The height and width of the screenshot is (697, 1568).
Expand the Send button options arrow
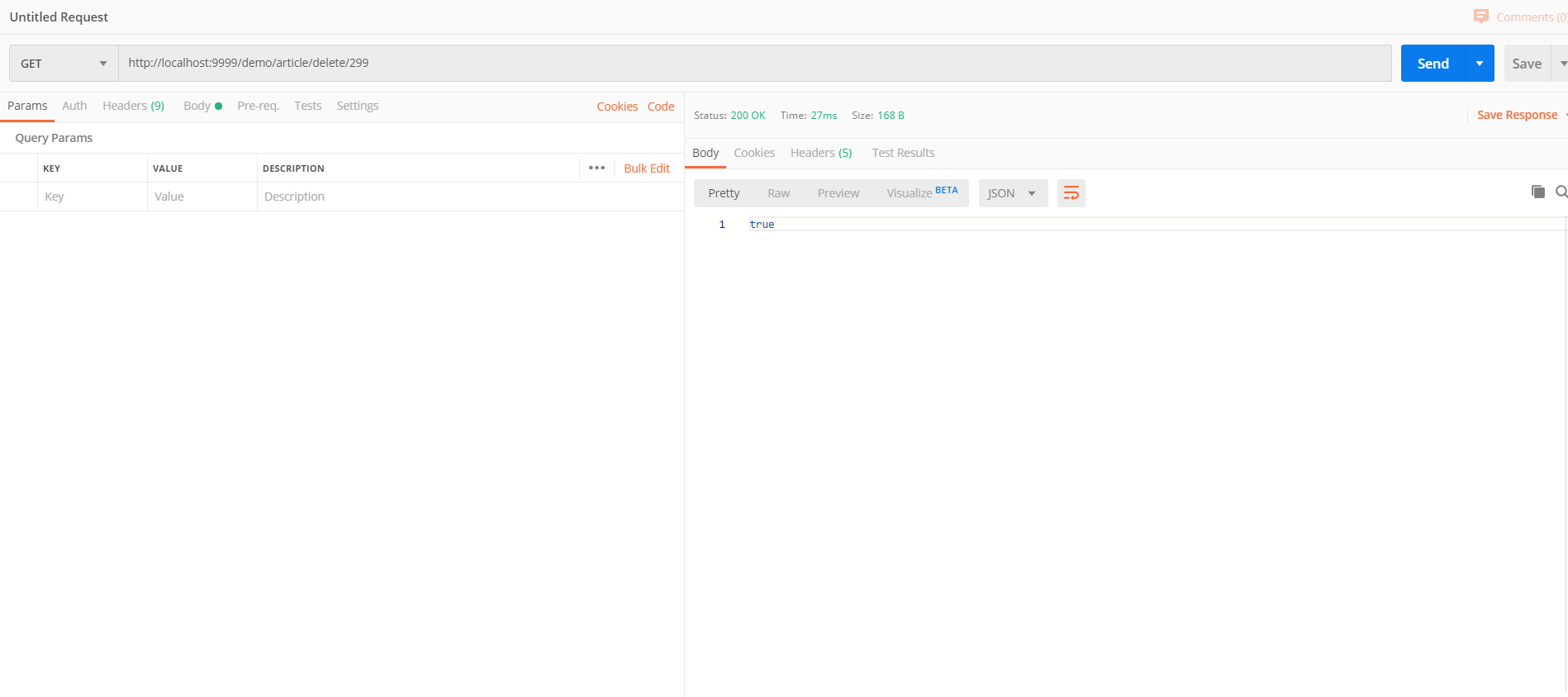(1480, 64)
